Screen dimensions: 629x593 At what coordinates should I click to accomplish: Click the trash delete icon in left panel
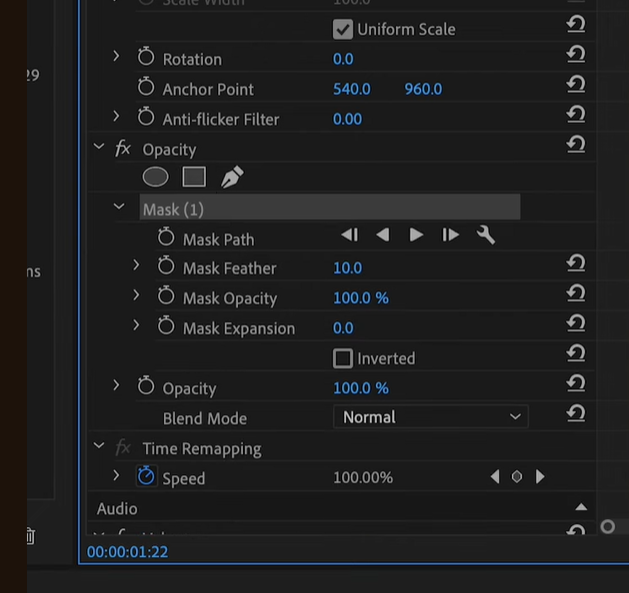(x=30, y=536)
